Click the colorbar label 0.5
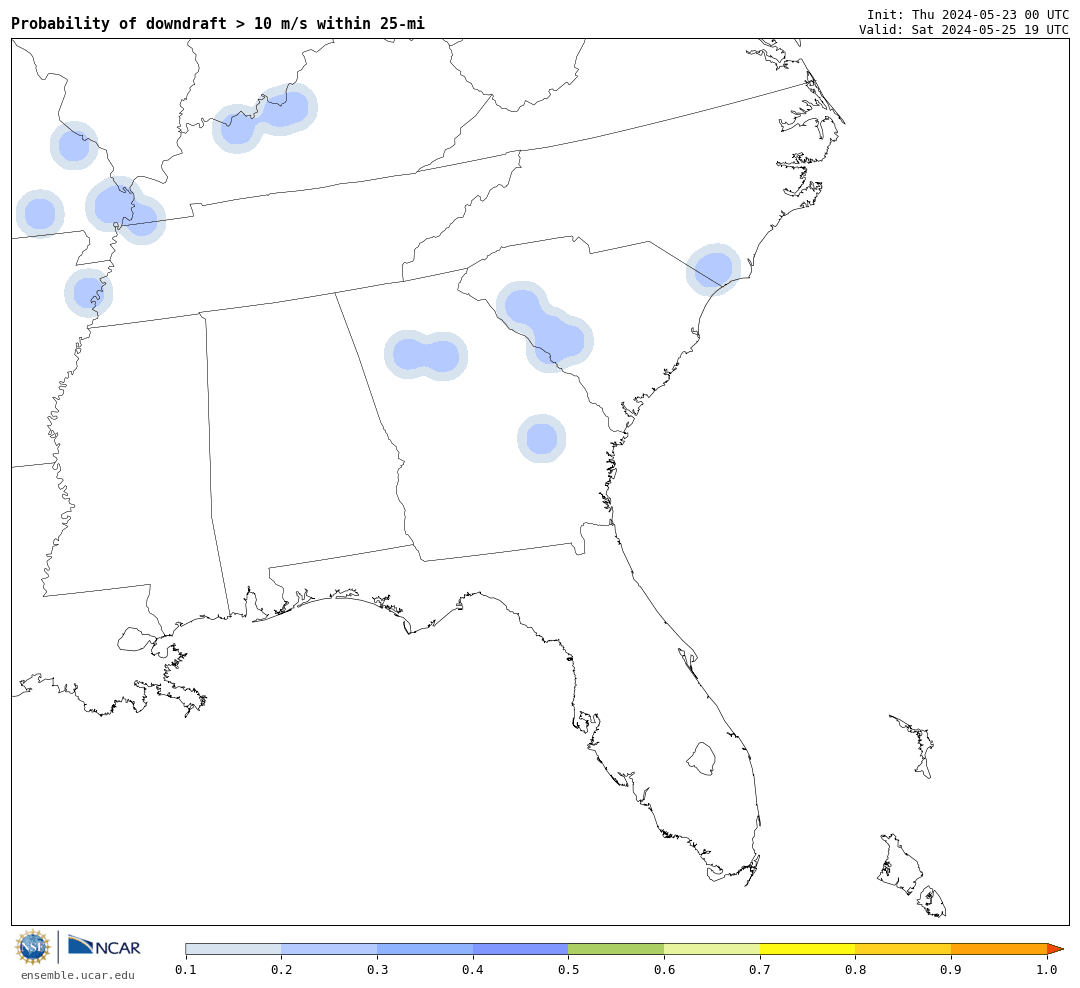Viewport: 1080px width, 988px height. [x=568, y=970]
